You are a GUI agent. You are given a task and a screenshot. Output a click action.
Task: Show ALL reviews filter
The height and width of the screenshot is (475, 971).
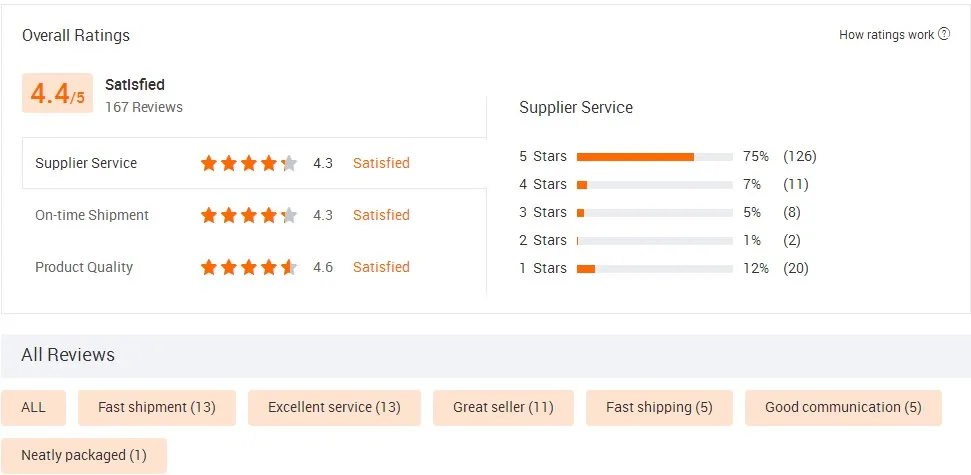pyautogui.click(x=34, y=407)
